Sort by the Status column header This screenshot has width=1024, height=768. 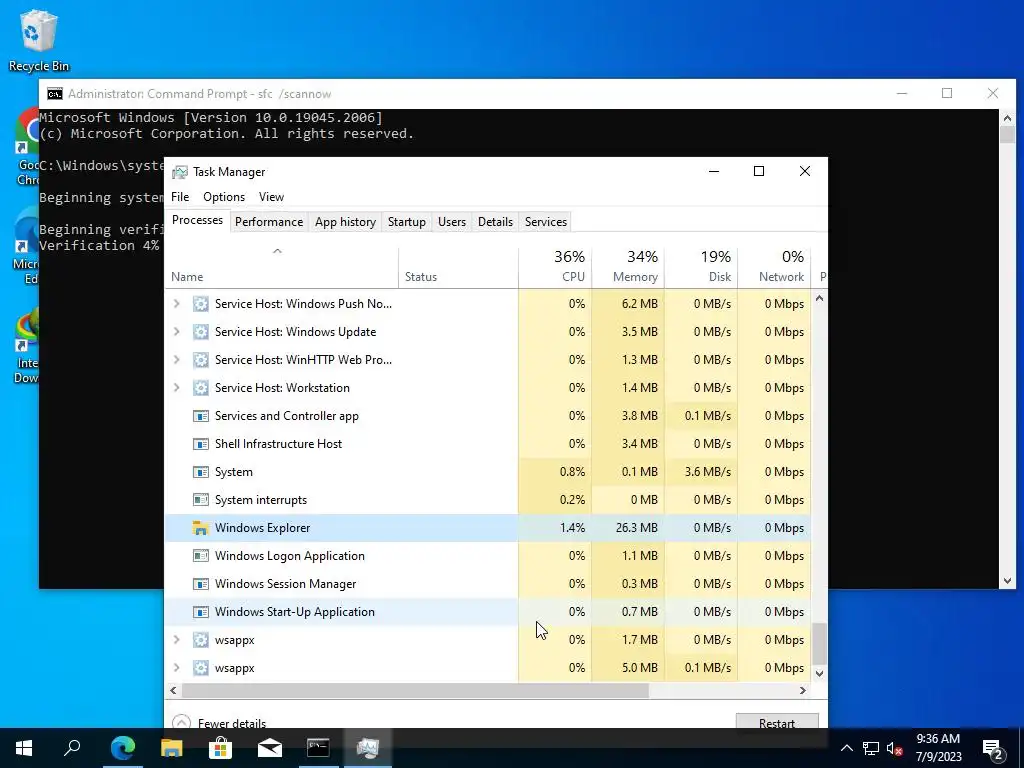(x=458, y=268)
